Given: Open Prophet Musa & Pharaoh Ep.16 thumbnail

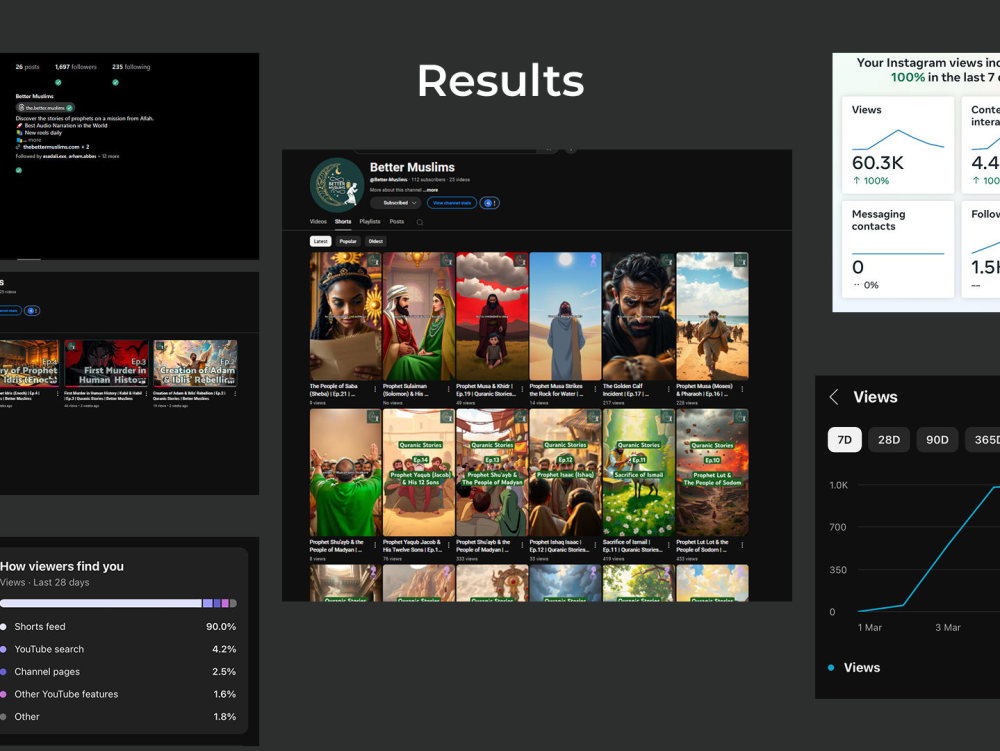Looking at the screenshot, I should [712, 316].
